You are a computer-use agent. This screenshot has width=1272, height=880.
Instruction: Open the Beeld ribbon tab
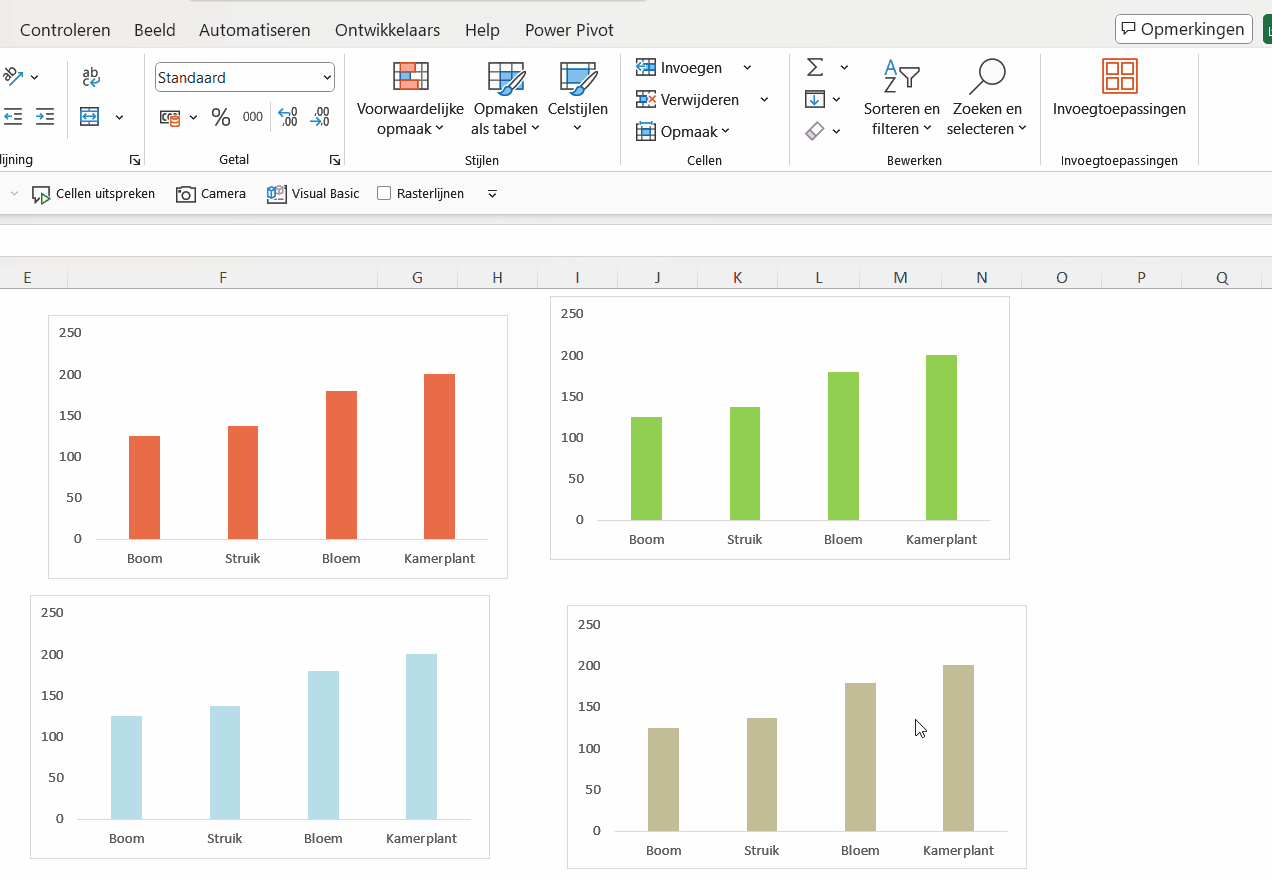(154, 30)
